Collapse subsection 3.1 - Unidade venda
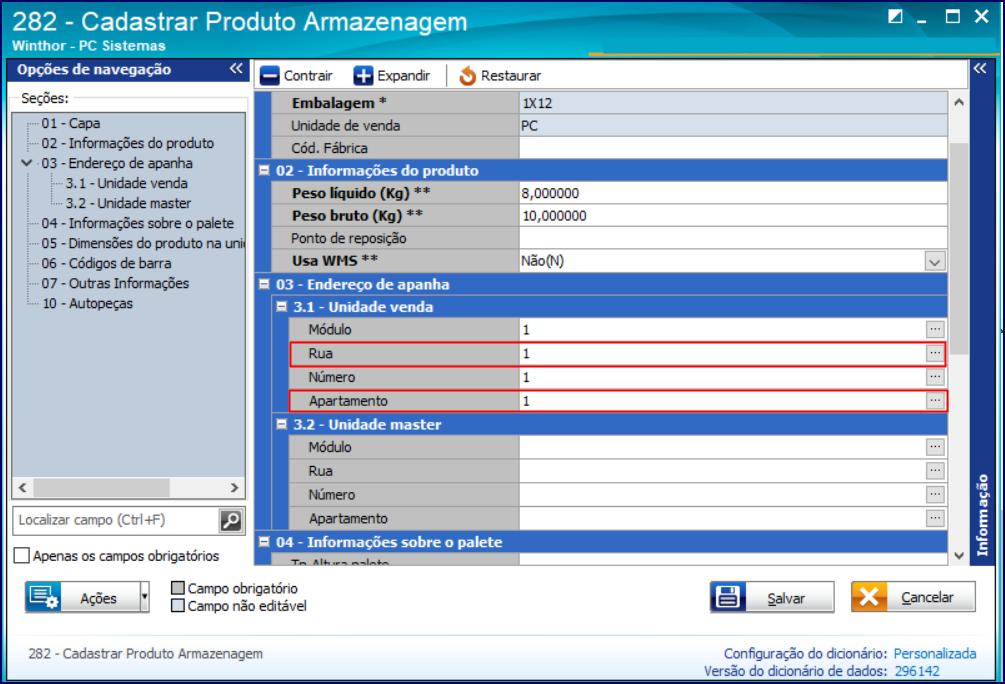Image resolution: width=1005 pixels, height=684 pixels. (281, 306)
